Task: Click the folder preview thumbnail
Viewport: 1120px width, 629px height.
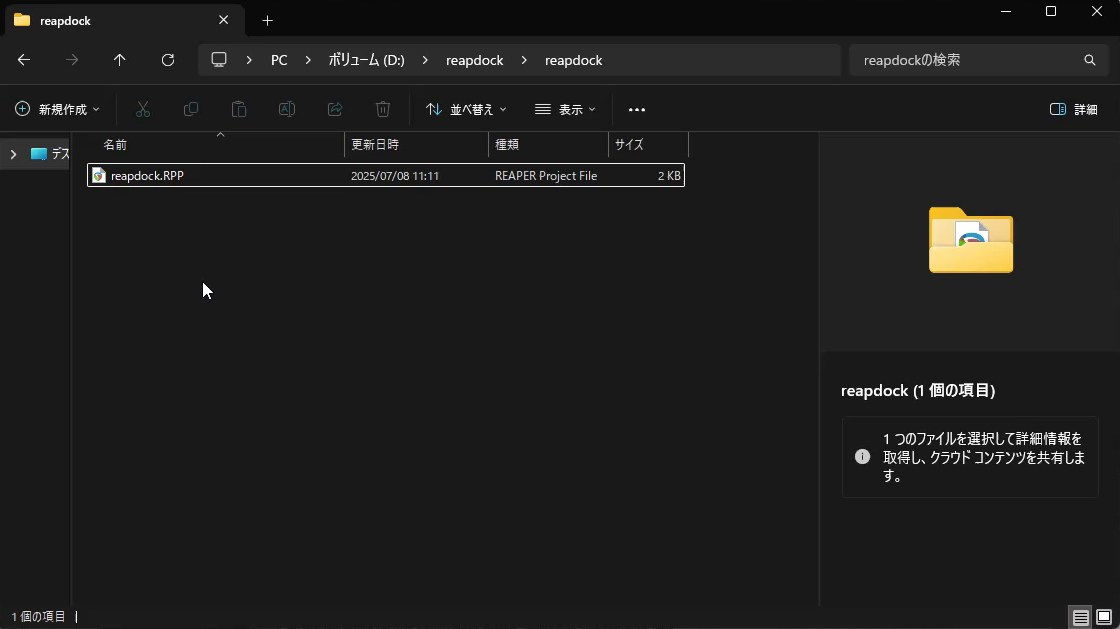Action: click(971, 240)
